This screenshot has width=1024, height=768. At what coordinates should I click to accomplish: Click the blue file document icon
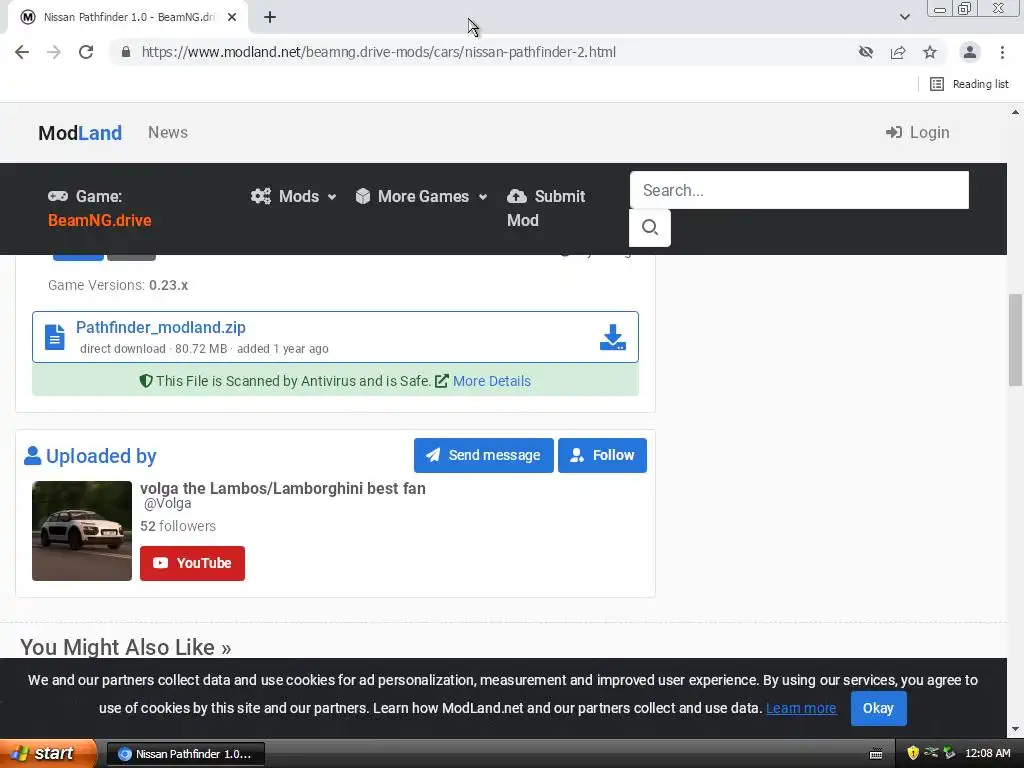[55, 337]
